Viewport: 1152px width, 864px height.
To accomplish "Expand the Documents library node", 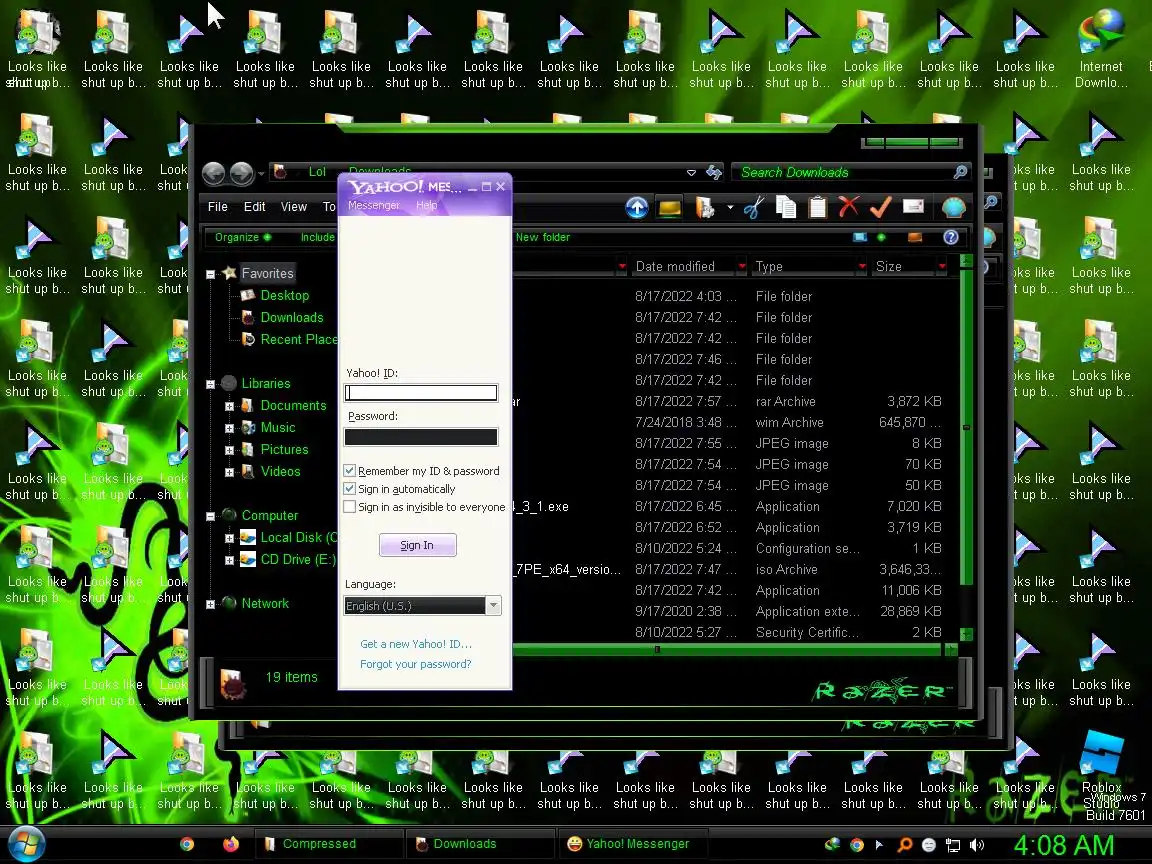I will 229,406.
